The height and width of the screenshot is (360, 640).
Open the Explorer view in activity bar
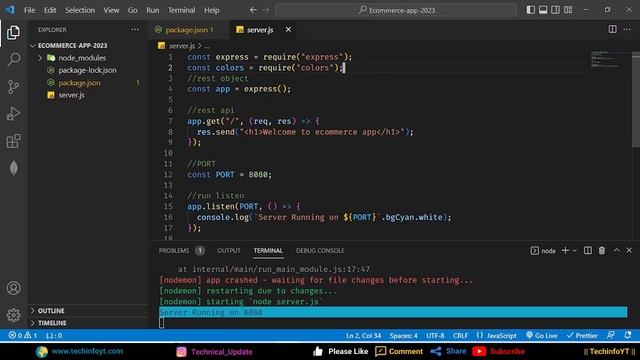click(x=13, y=33)
